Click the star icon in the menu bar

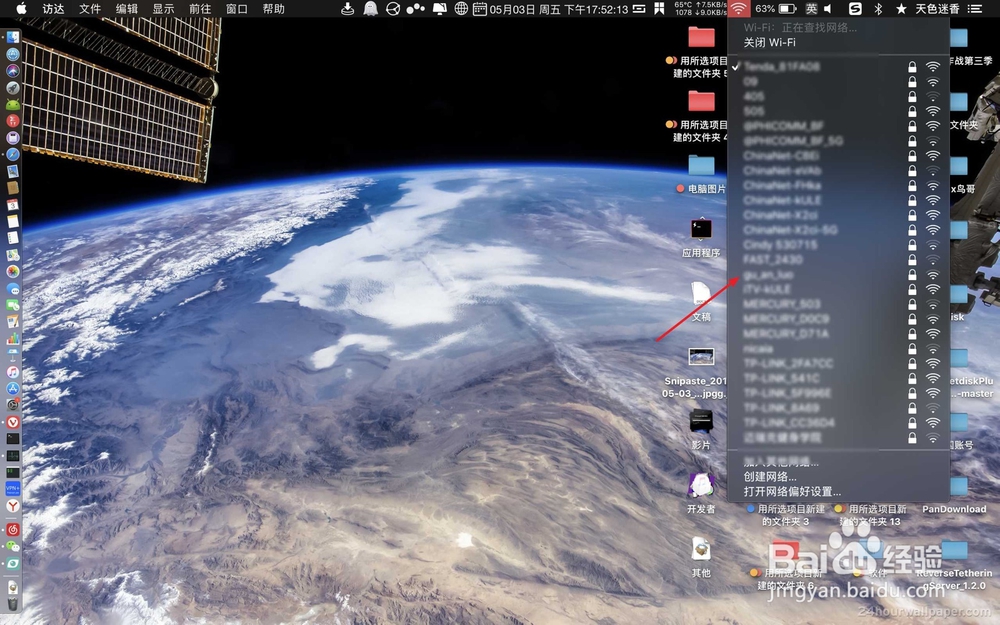tap(901, 9)
